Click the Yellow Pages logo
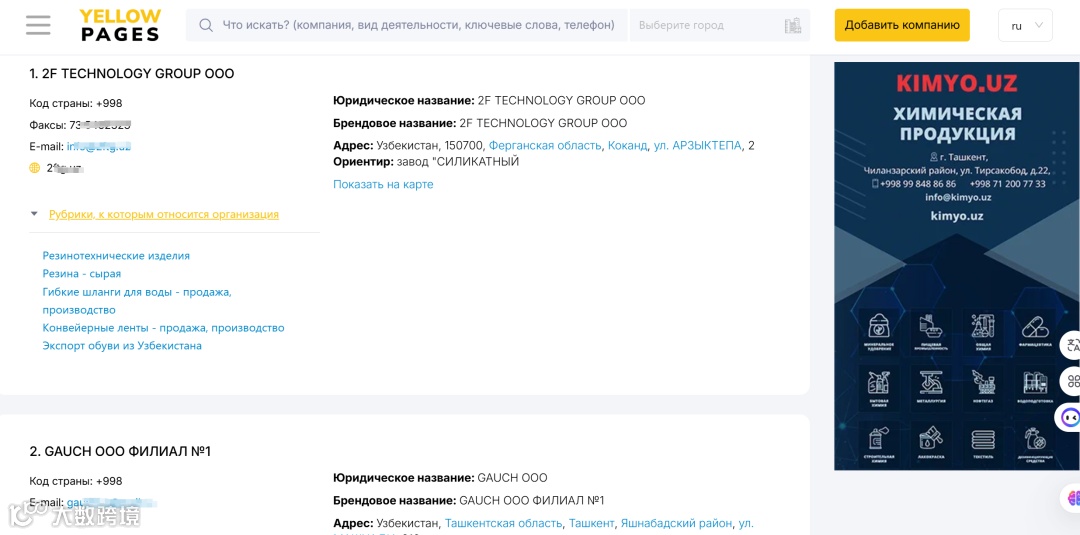Viewport: 1080px width, 535px height. (x=121, y=25)
